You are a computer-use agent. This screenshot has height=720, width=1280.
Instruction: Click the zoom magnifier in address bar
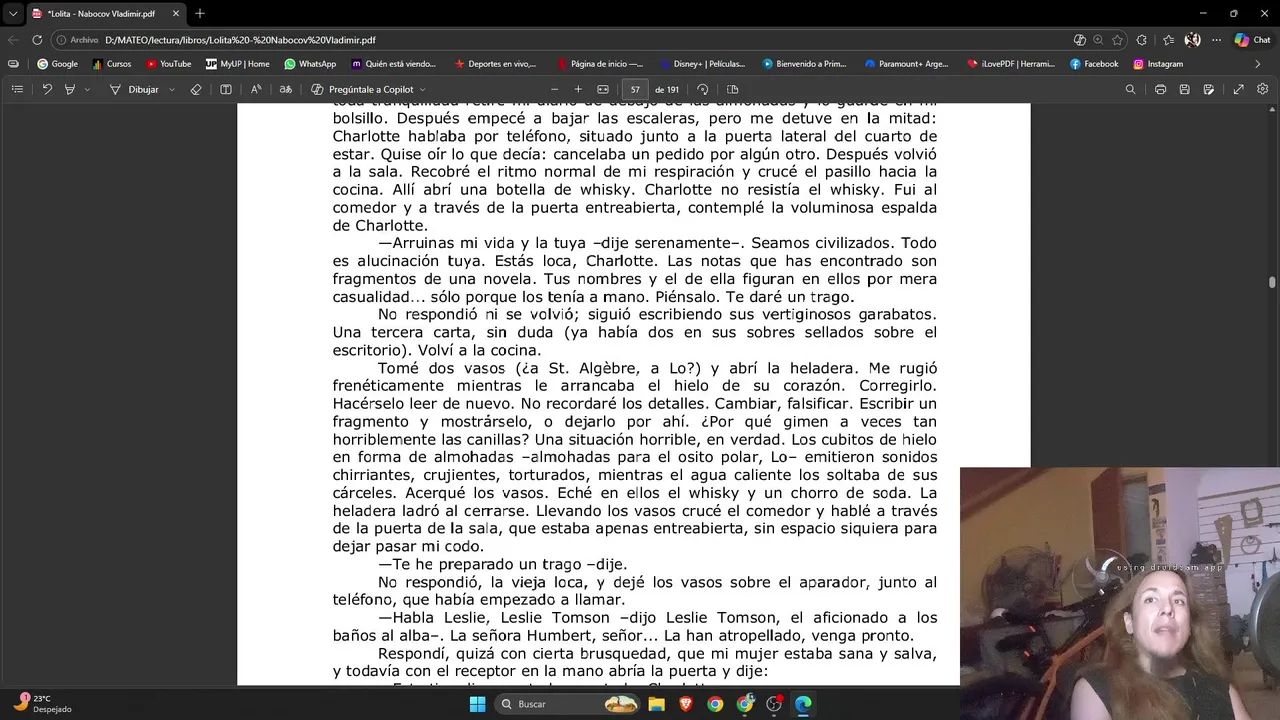click(x=1098, y=40)
